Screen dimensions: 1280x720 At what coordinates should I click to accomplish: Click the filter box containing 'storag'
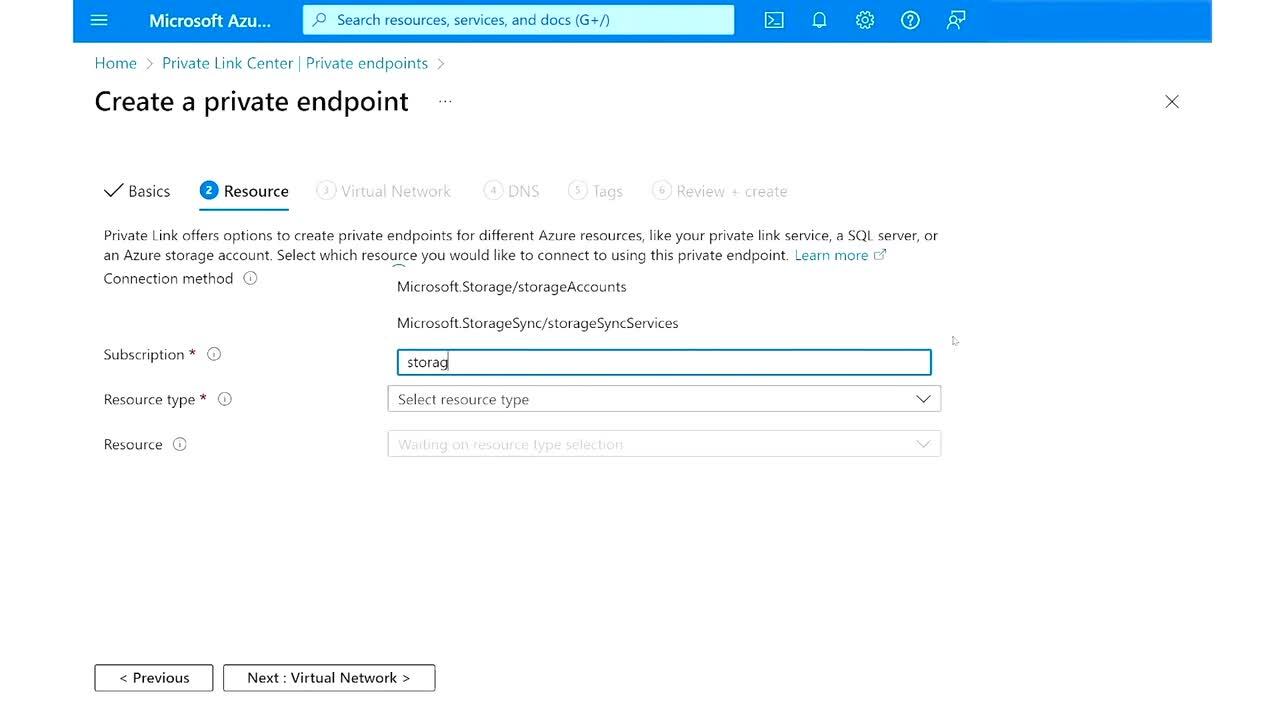click(x=664, y=362)
